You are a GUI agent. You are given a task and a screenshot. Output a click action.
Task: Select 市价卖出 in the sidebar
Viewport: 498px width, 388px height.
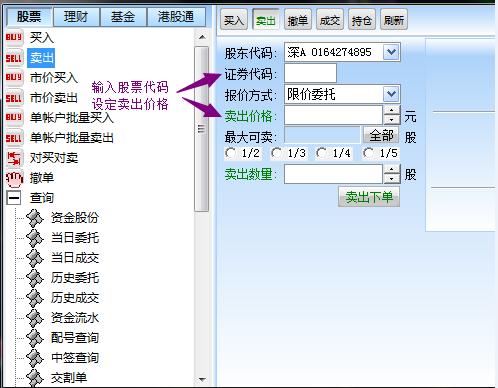[54, 98]
